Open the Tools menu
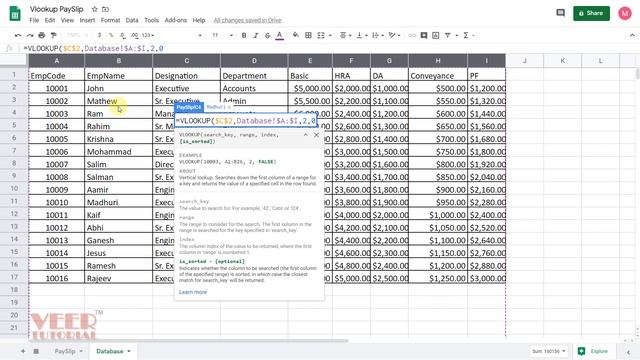 coord(151,20)
